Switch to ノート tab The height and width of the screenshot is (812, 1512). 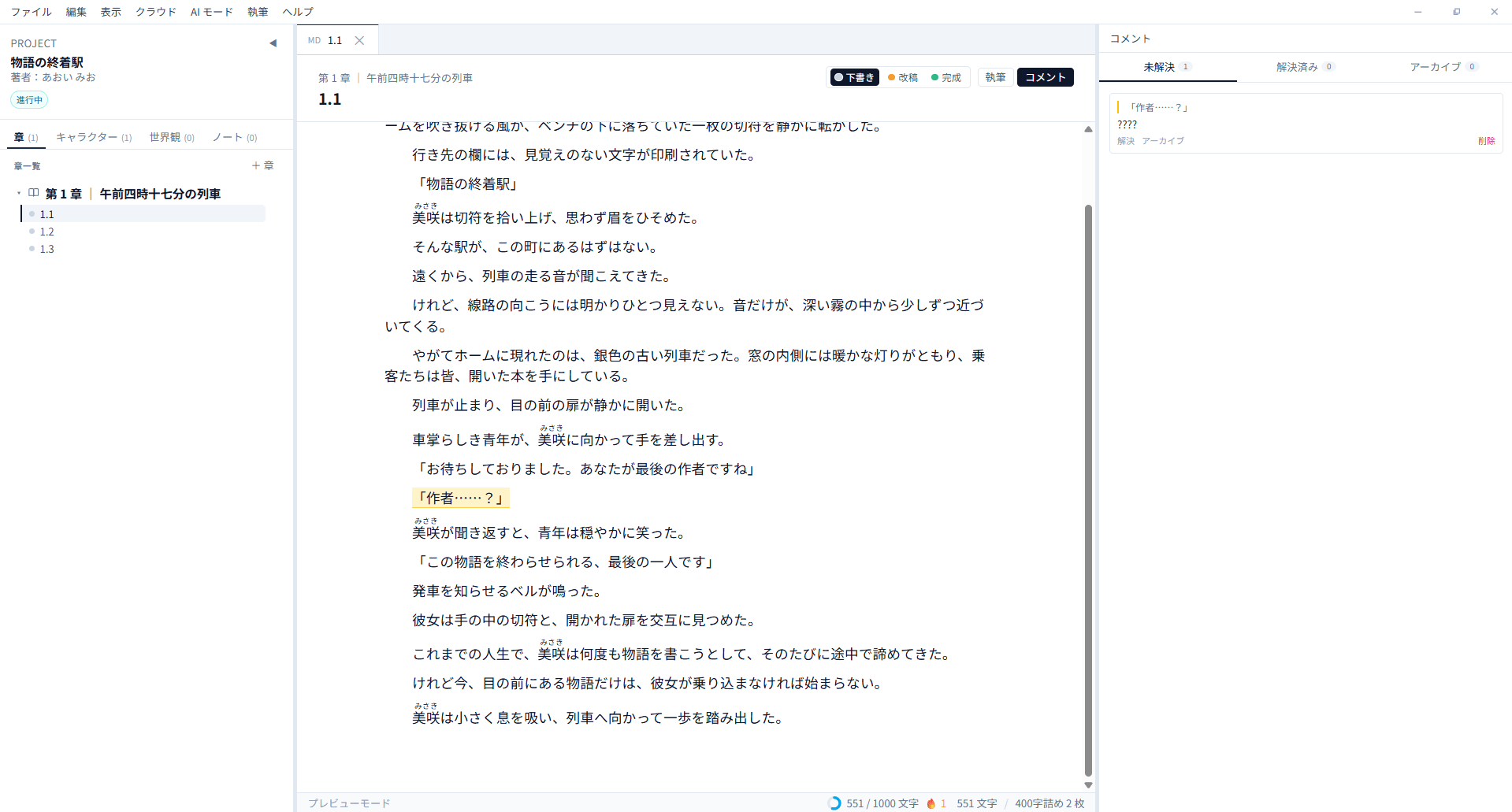(x=235, y=137)
